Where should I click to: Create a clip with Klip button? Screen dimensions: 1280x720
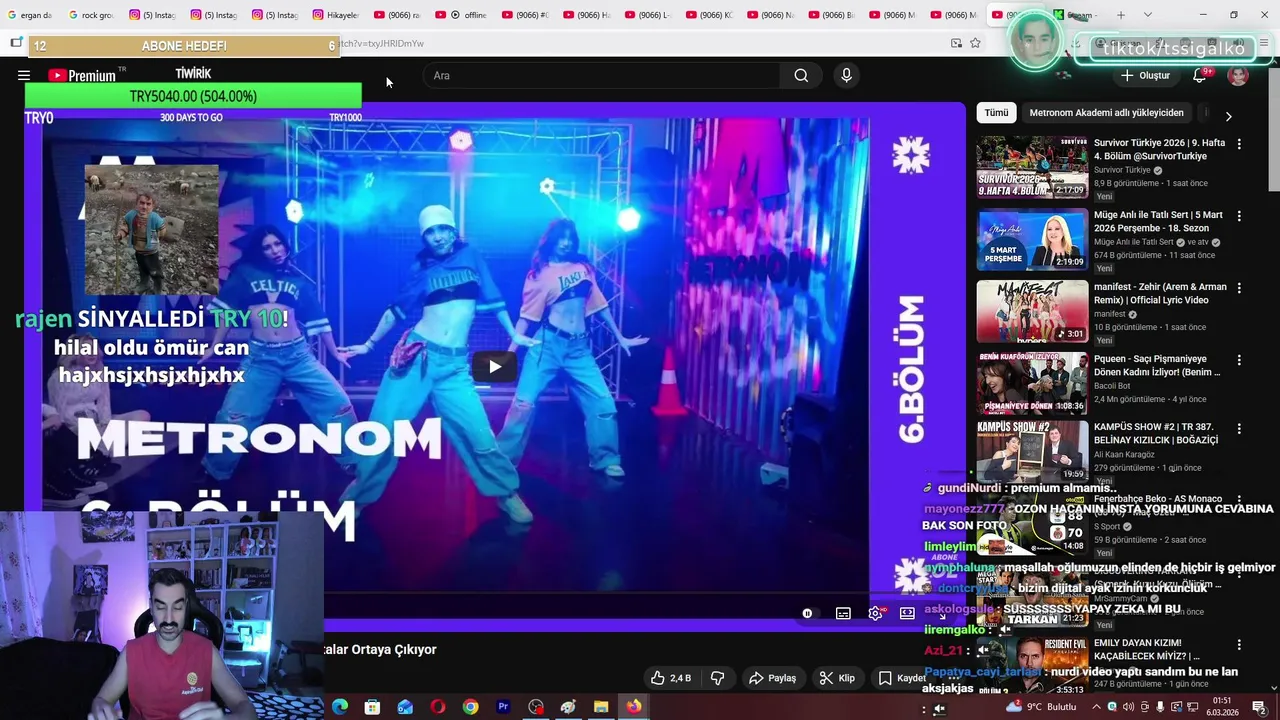[837, 678]
